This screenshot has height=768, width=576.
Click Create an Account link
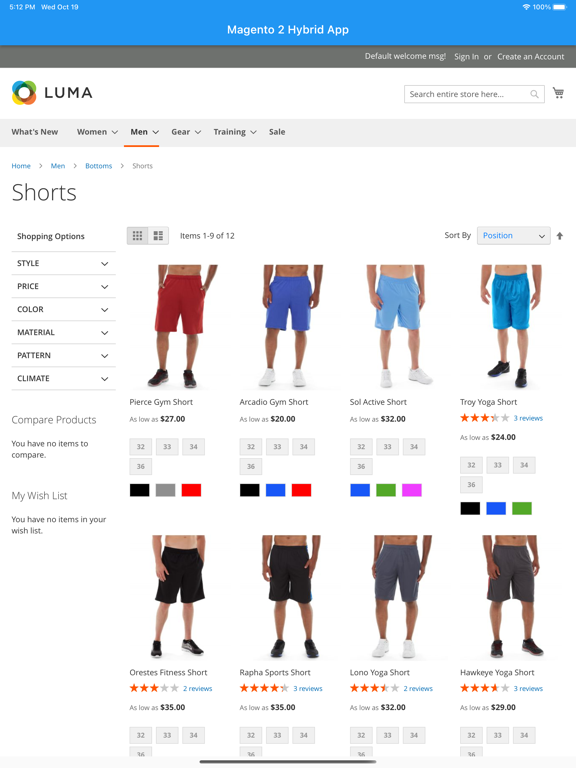pyautogui.click(x=531, y=57)
